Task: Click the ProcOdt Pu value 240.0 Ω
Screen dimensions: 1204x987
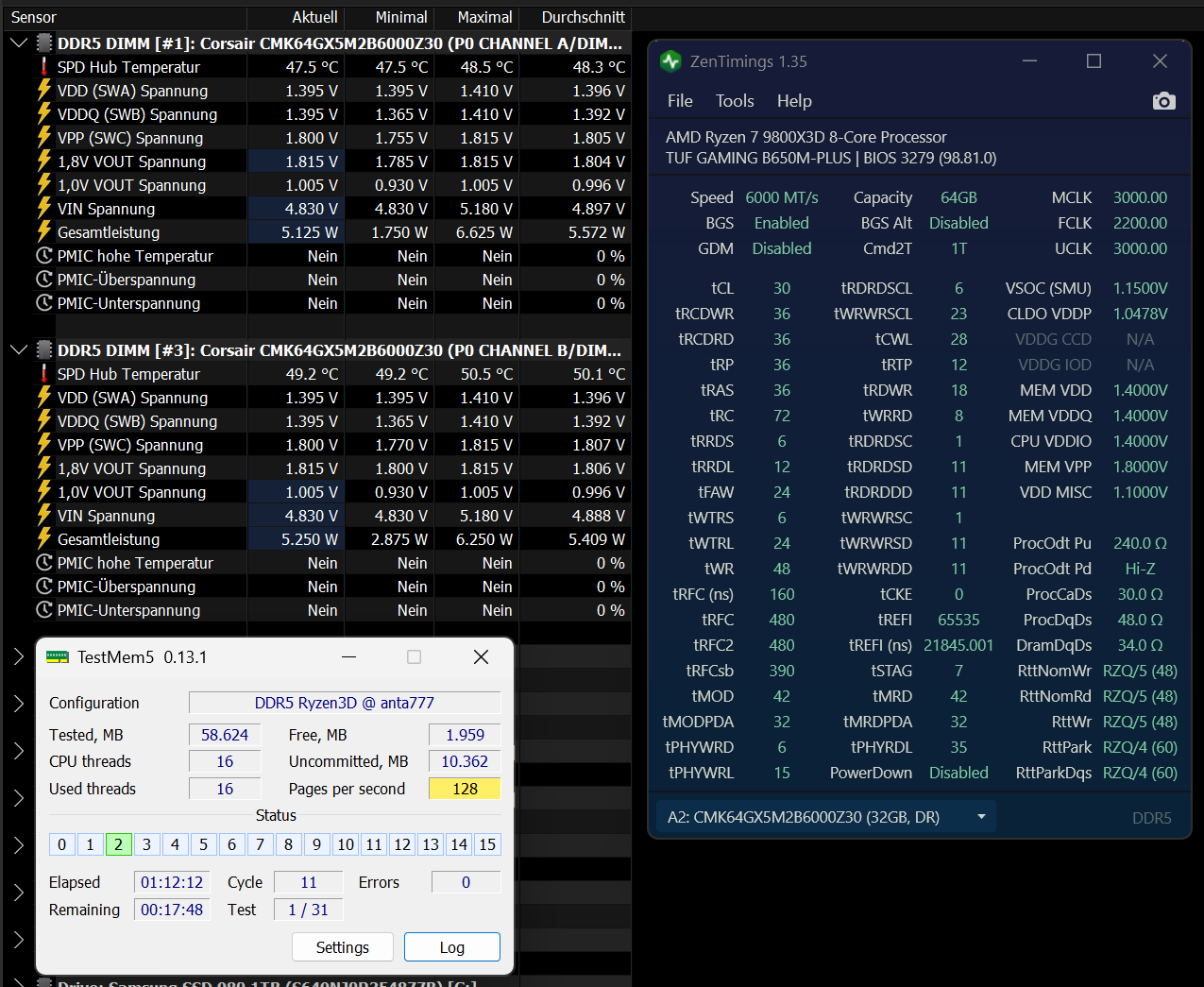Action: pos(1140,543)
